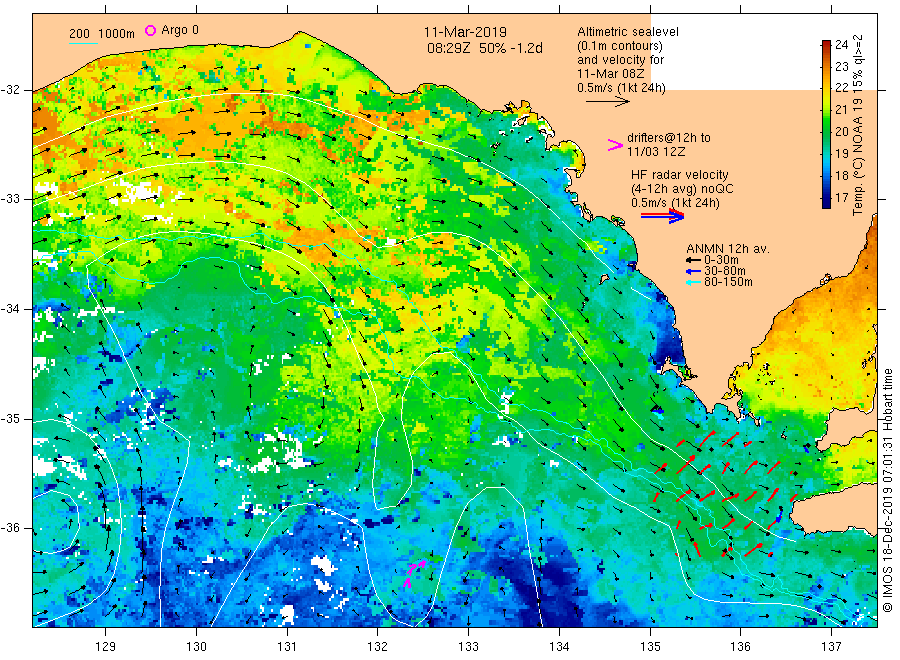Click the text (0.1m contours)

[x=620, y=46]
